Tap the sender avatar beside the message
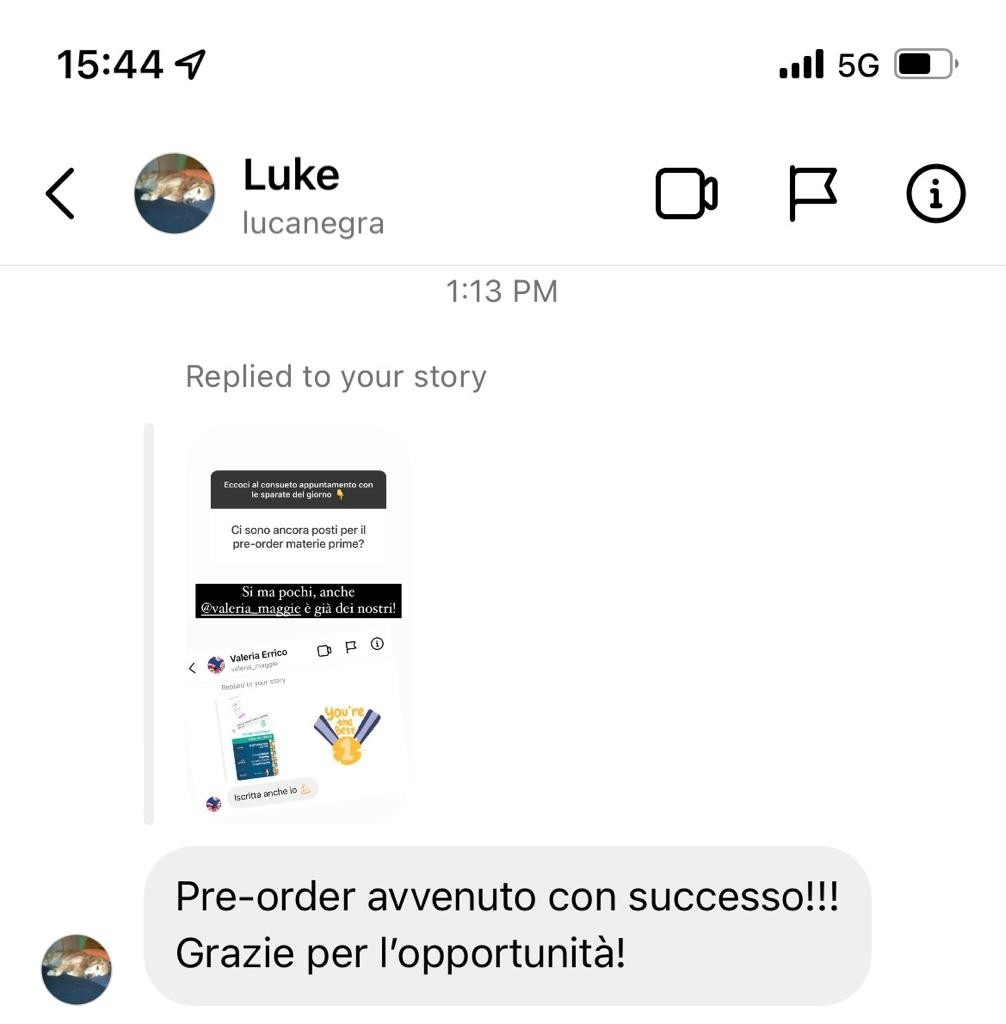This screenshot has height=1024, width=1006. (x=76, y=969)
